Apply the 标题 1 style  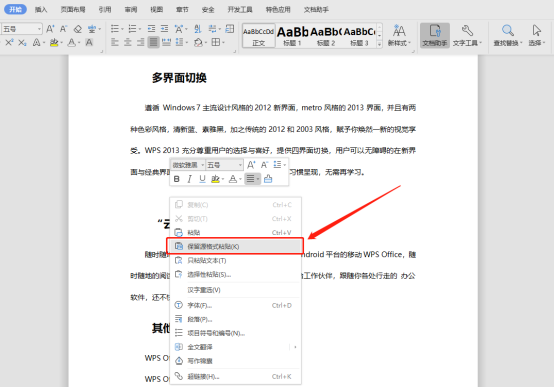[292, 36]
